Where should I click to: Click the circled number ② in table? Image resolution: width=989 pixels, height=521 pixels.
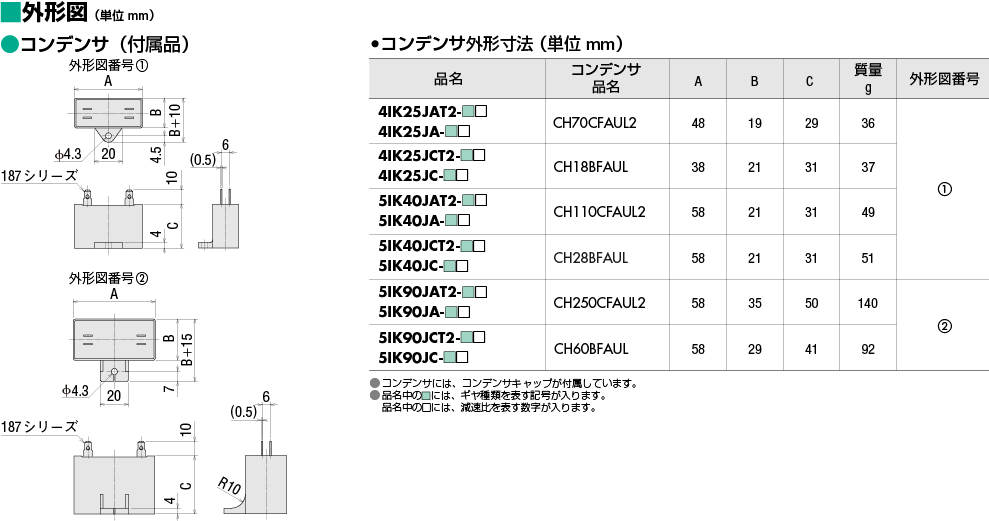pyautogui.click(x=944, y=325)
